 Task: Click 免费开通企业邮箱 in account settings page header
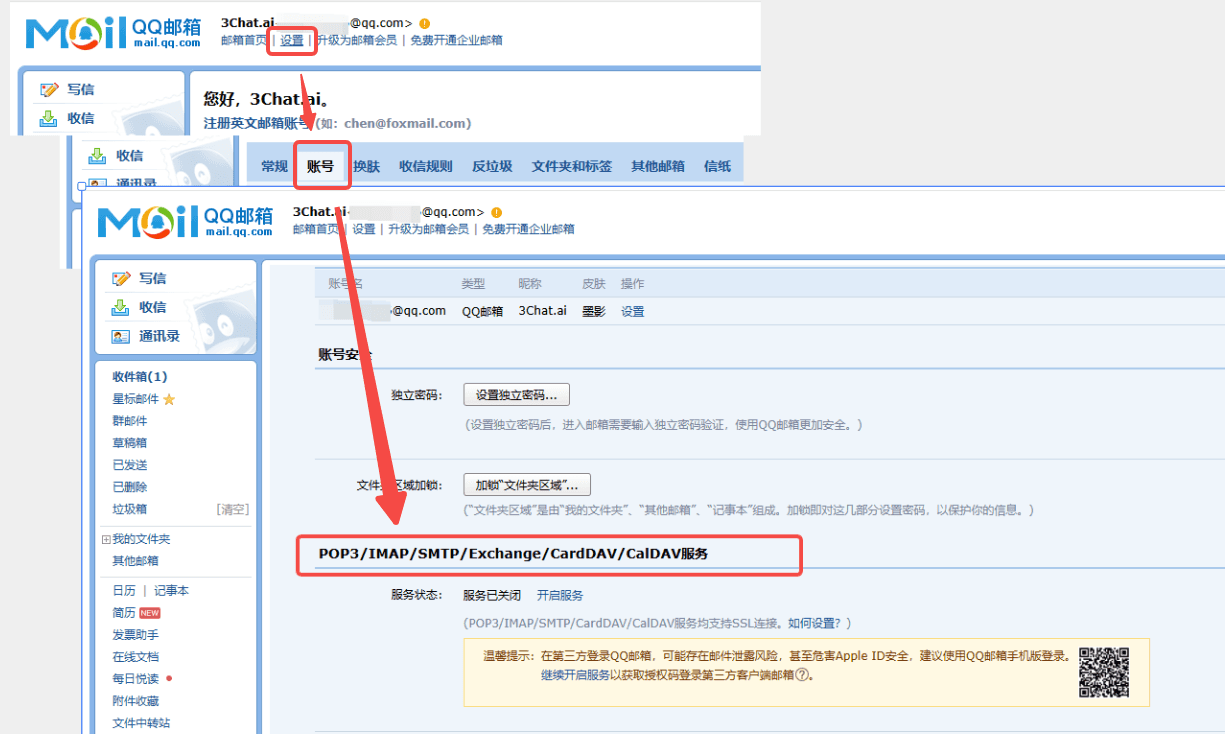point(529,229)
